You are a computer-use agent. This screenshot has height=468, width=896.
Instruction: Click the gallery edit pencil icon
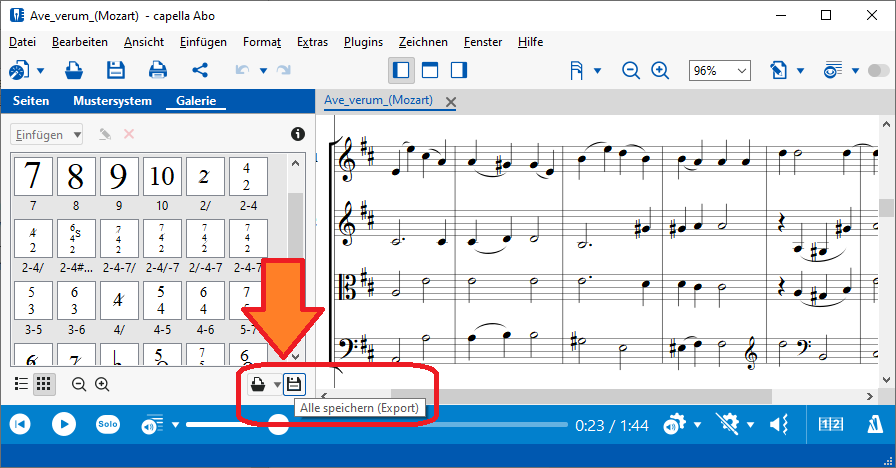pos(105,134)
